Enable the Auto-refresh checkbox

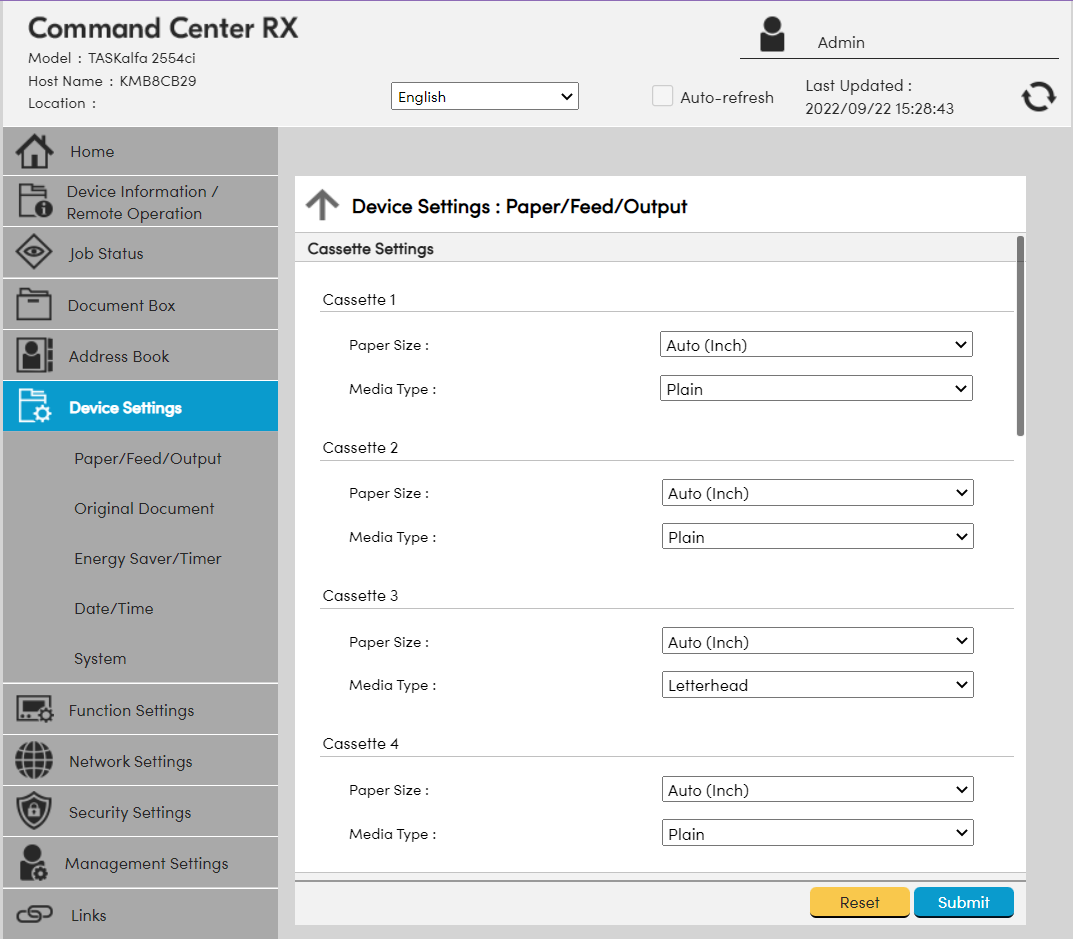point(662,96)
